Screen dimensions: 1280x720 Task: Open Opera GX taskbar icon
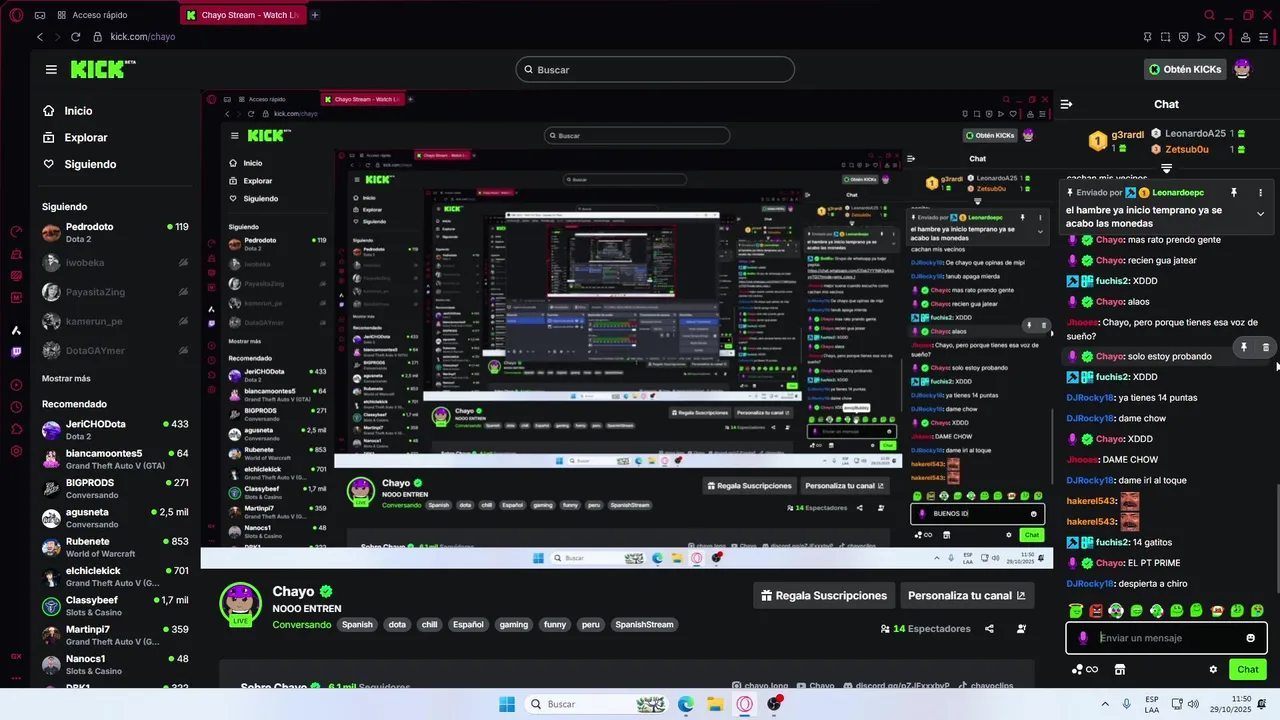pos(744,704)
